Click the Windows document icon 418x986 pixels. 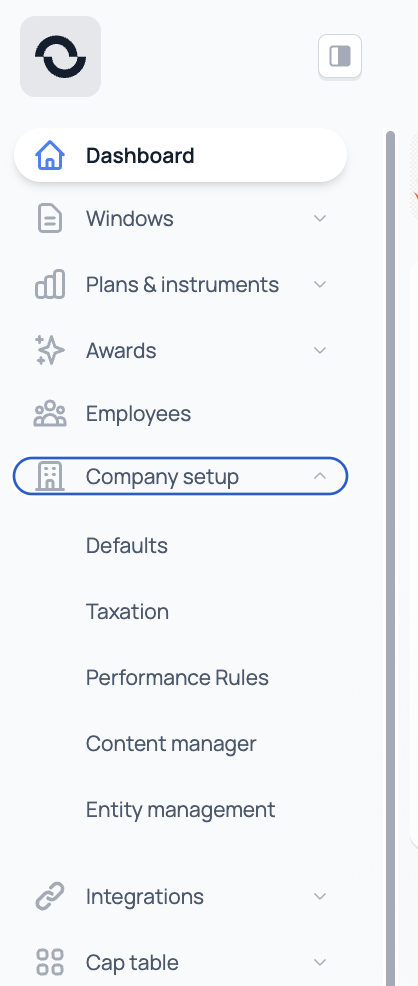pos(50,219)
